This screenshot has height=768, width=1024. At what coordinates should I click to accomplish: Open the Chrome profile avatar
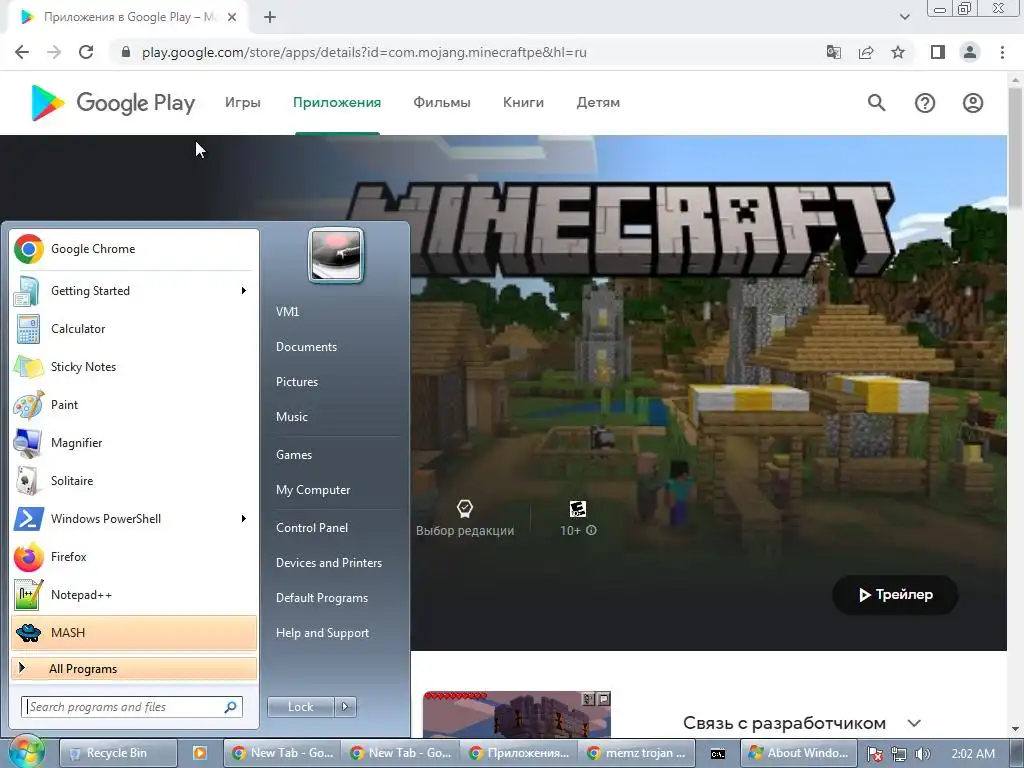point(970,52)
